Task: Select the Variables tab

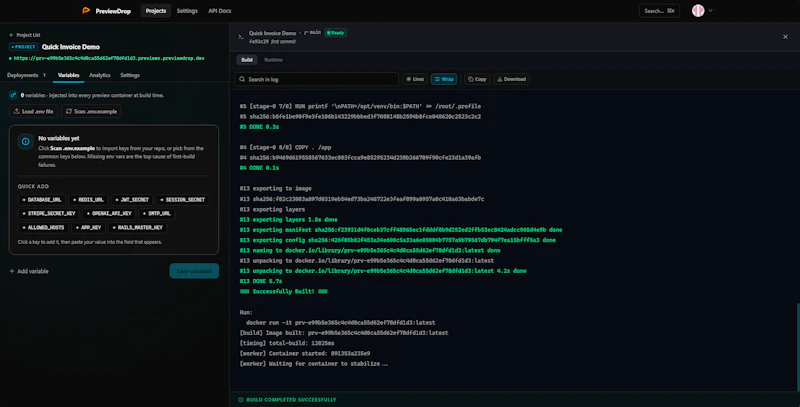Action: click(68, 75)
